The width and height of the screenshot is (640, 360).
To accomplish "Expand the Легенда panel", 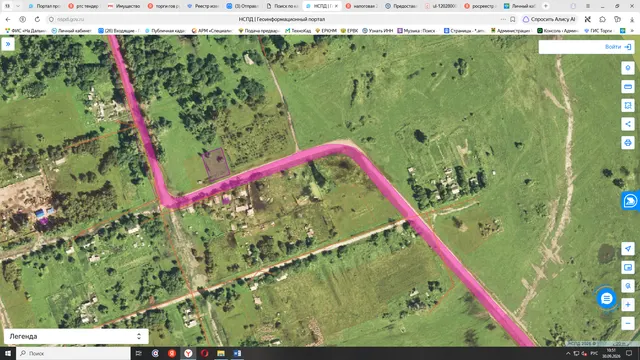I will point(76,336).
